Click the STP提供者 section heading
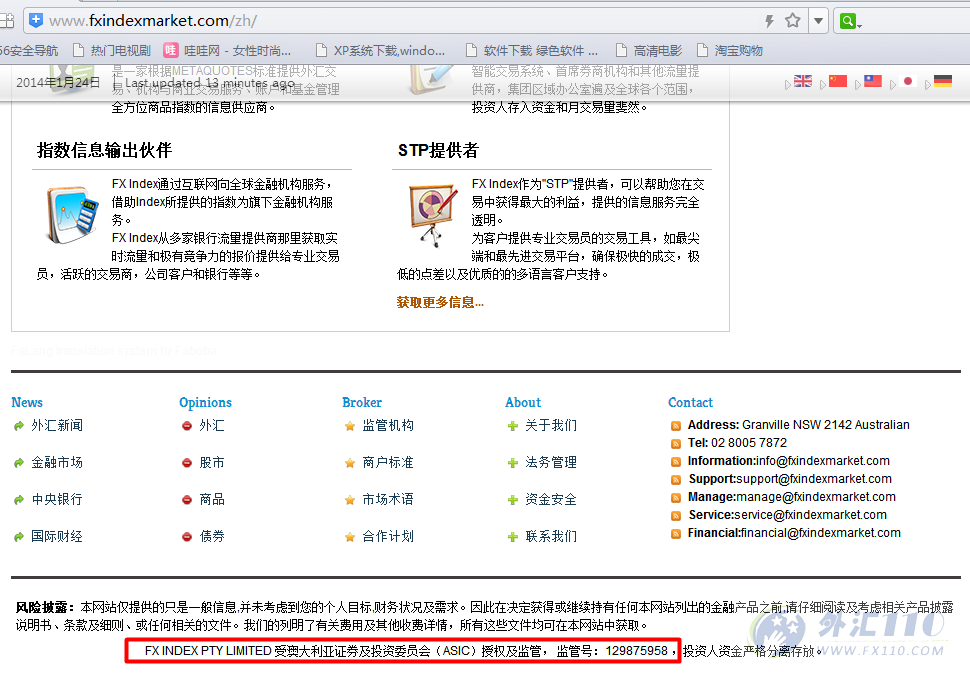The width and height of the screenshot is (970, 677). pos(438,150)
